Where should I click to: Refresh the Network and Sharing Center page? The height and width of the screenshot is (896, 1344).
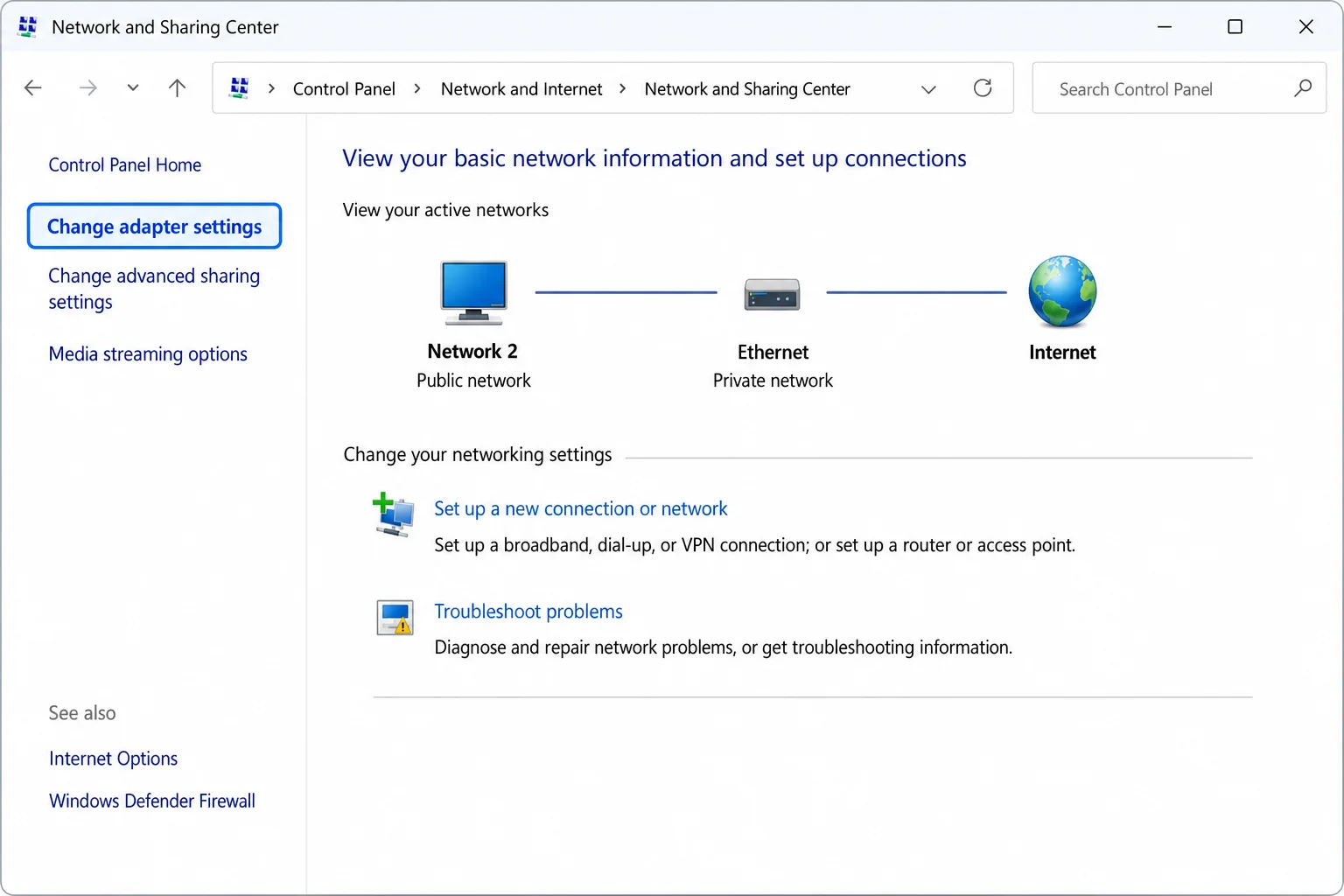pos(983,87)
